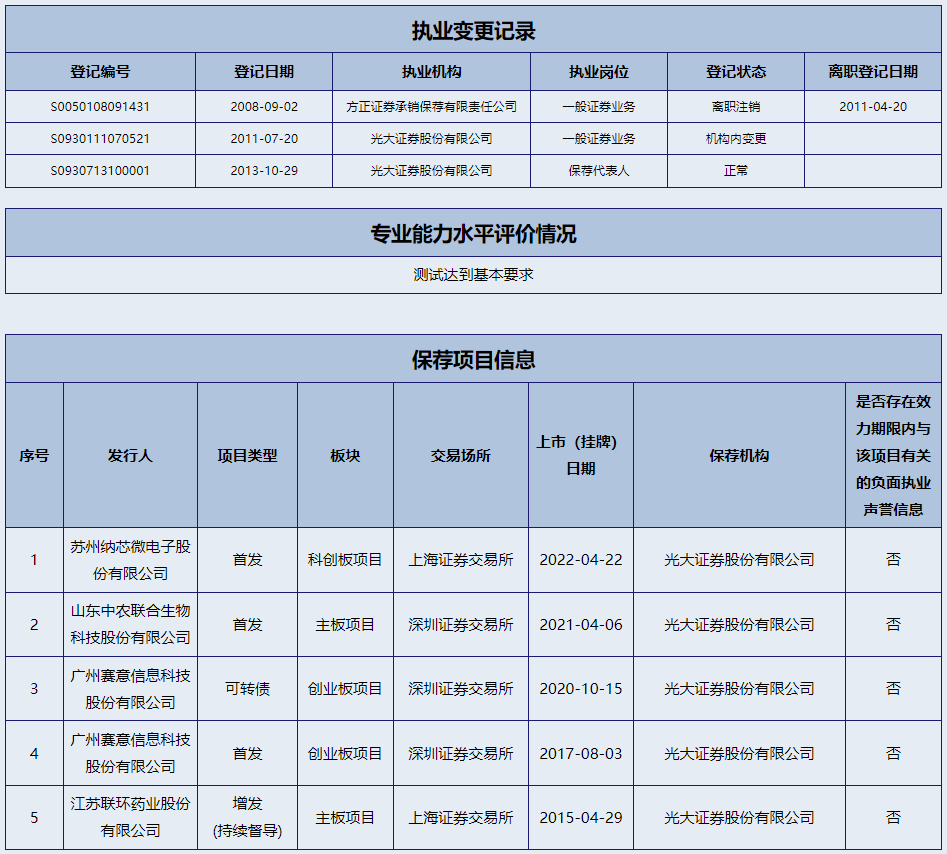Click sequence number 3 in project table

coord(34,689)
